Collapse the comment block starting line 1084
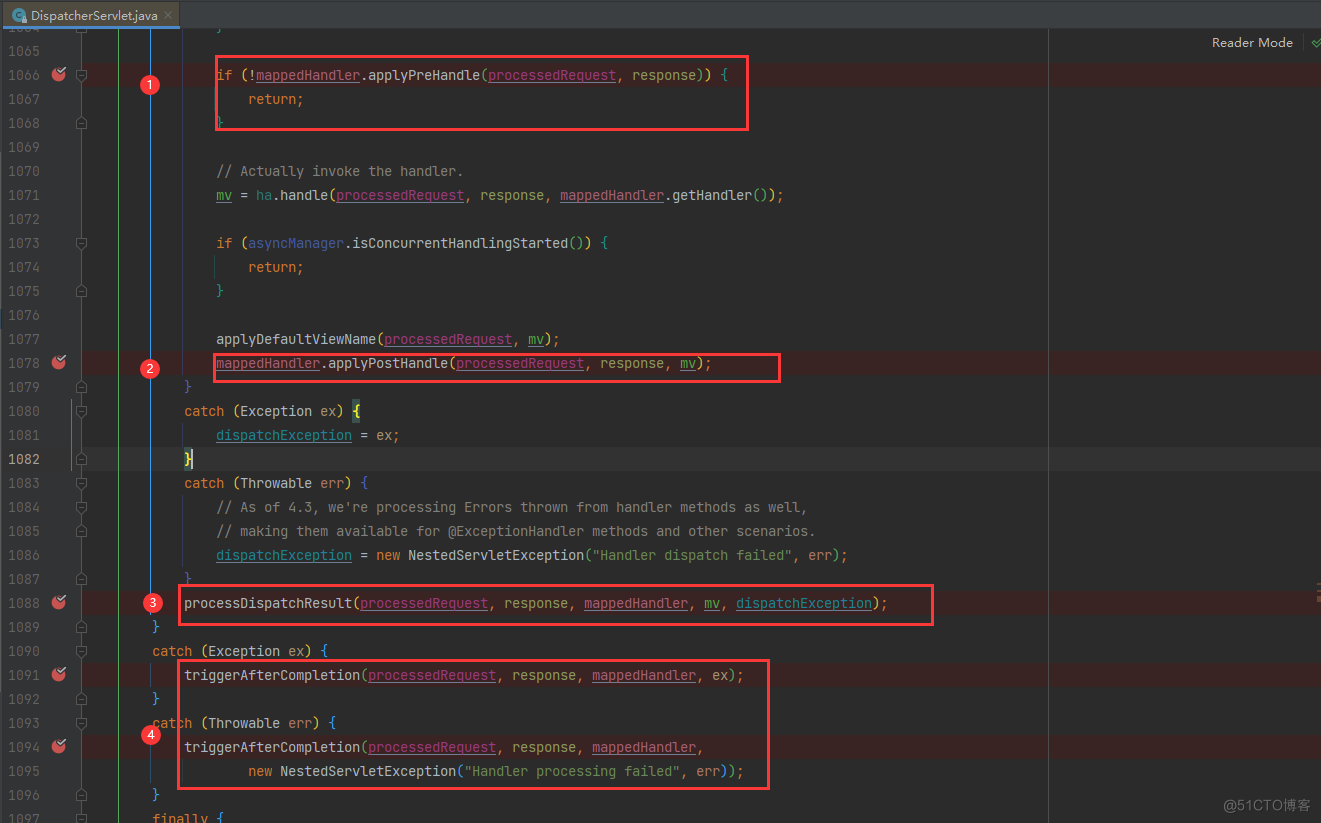Image resolution: width=1321 pixels, height=823 pixels. tap(81, 507)
